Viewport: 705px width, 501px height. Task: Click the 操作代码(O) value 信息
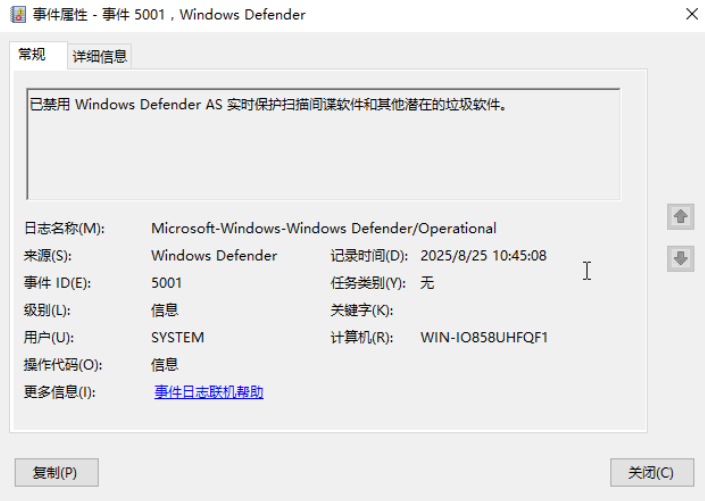point(165,365)
